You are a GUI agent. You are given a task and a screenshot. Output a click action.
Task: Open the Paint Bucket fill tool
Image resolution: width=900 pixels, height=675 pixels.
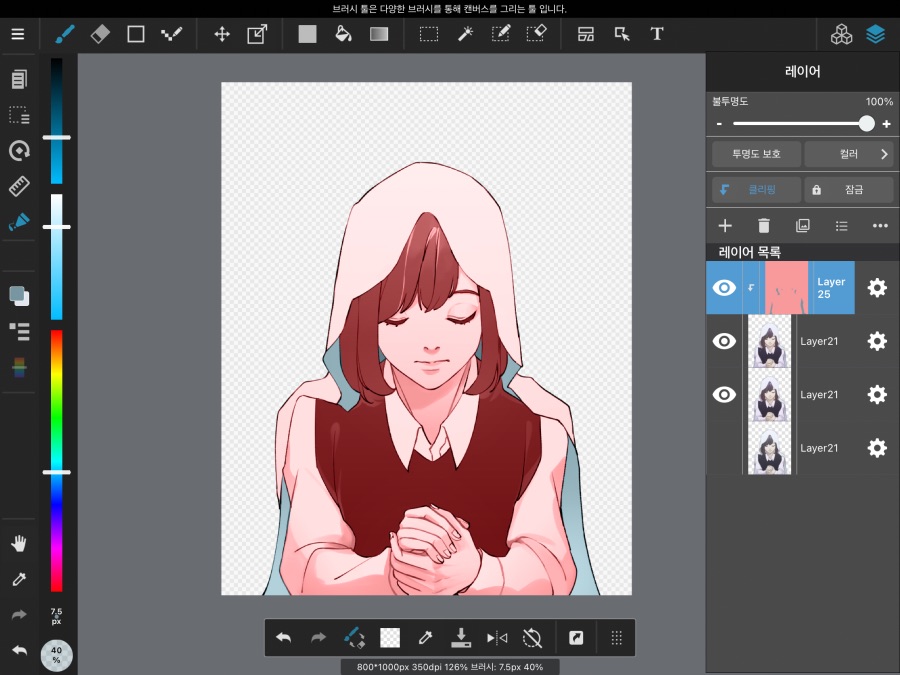(x=343, y=33)
